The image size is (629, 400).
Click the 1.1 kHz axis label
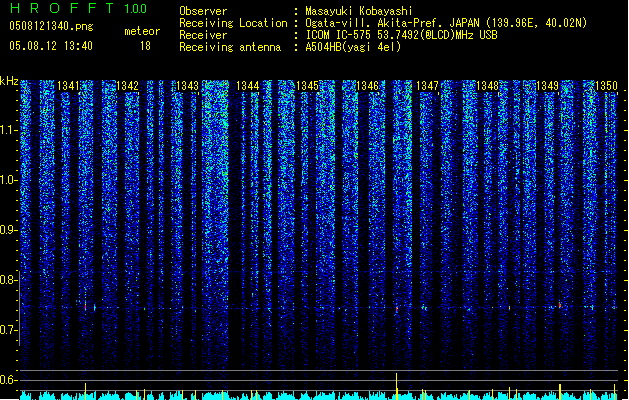(x=9, y=130)
